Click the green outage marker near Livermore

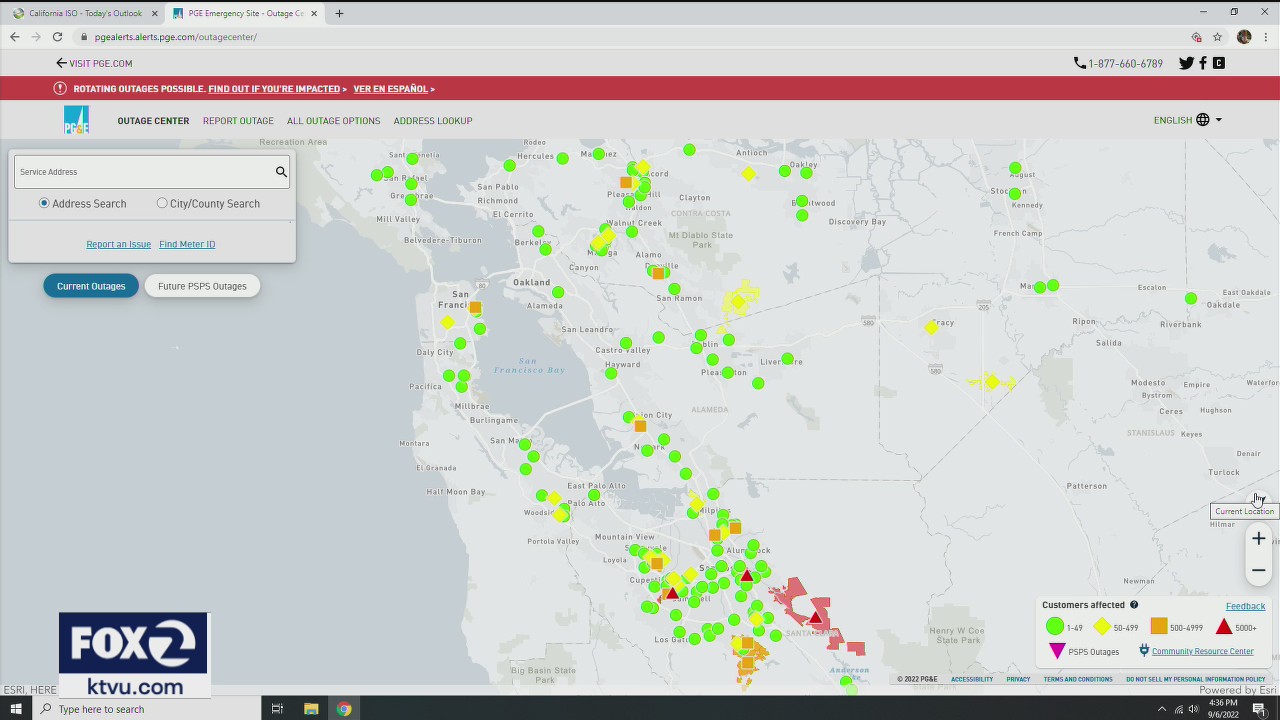coord(788,359)
